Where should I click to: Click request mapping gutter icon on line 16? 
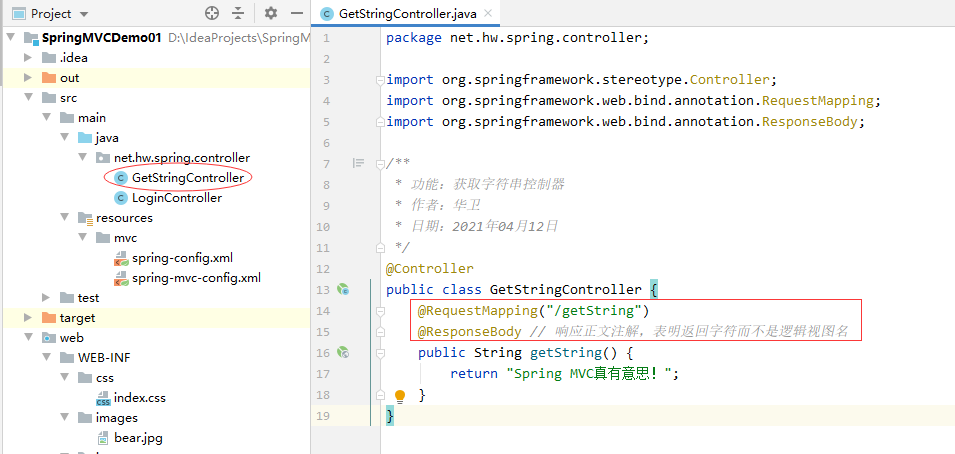click(343, 352)
